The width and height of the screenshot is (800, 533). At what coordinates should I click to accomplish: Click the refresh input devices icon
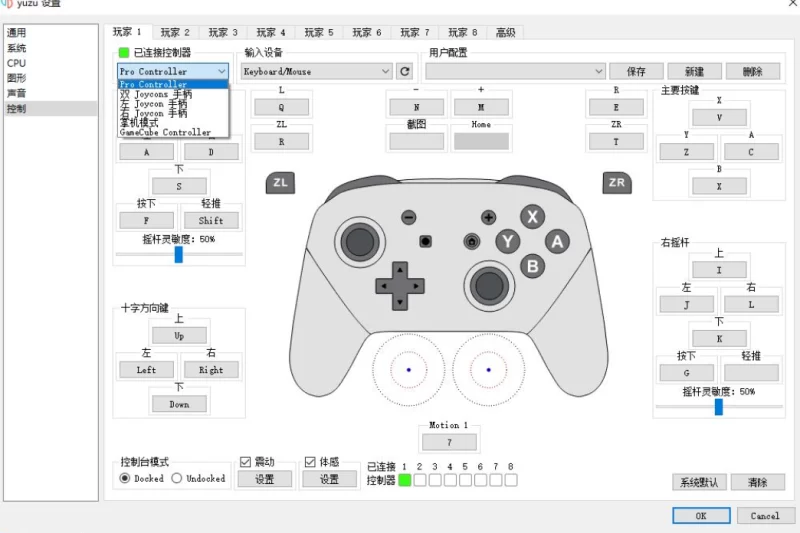(404, 71)
